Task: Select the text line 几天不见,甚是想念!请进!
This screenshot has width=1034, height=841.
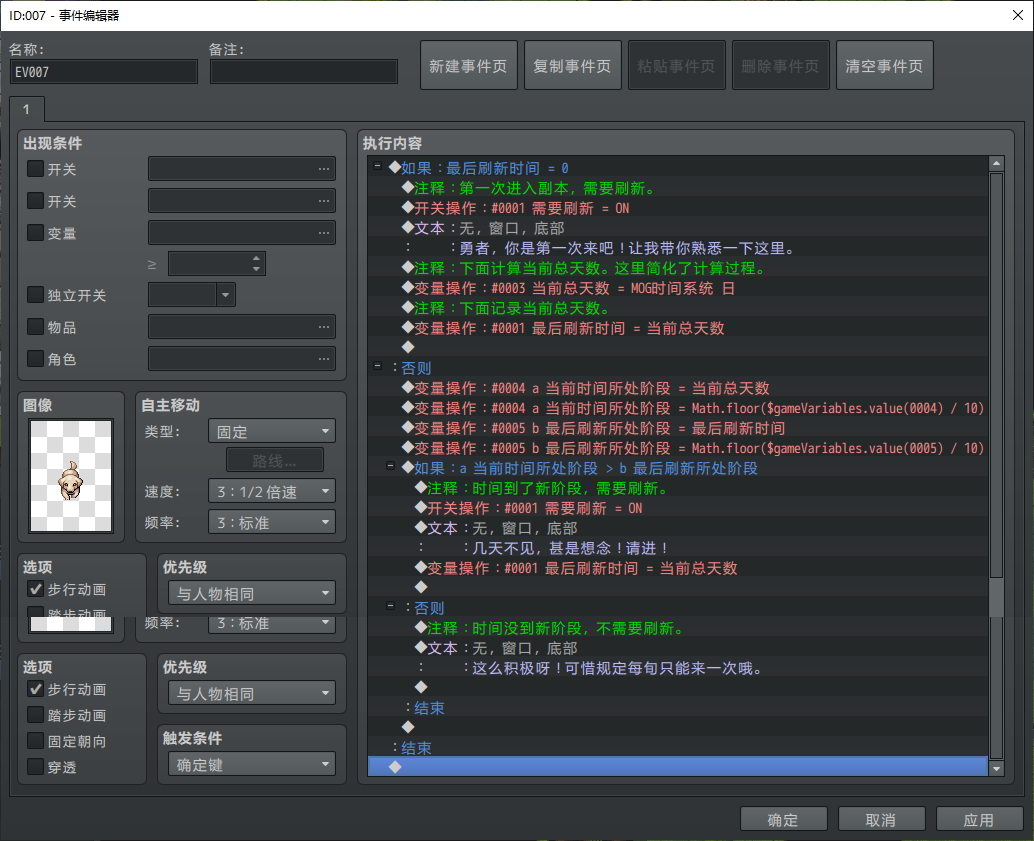Action: pos(678,548)
